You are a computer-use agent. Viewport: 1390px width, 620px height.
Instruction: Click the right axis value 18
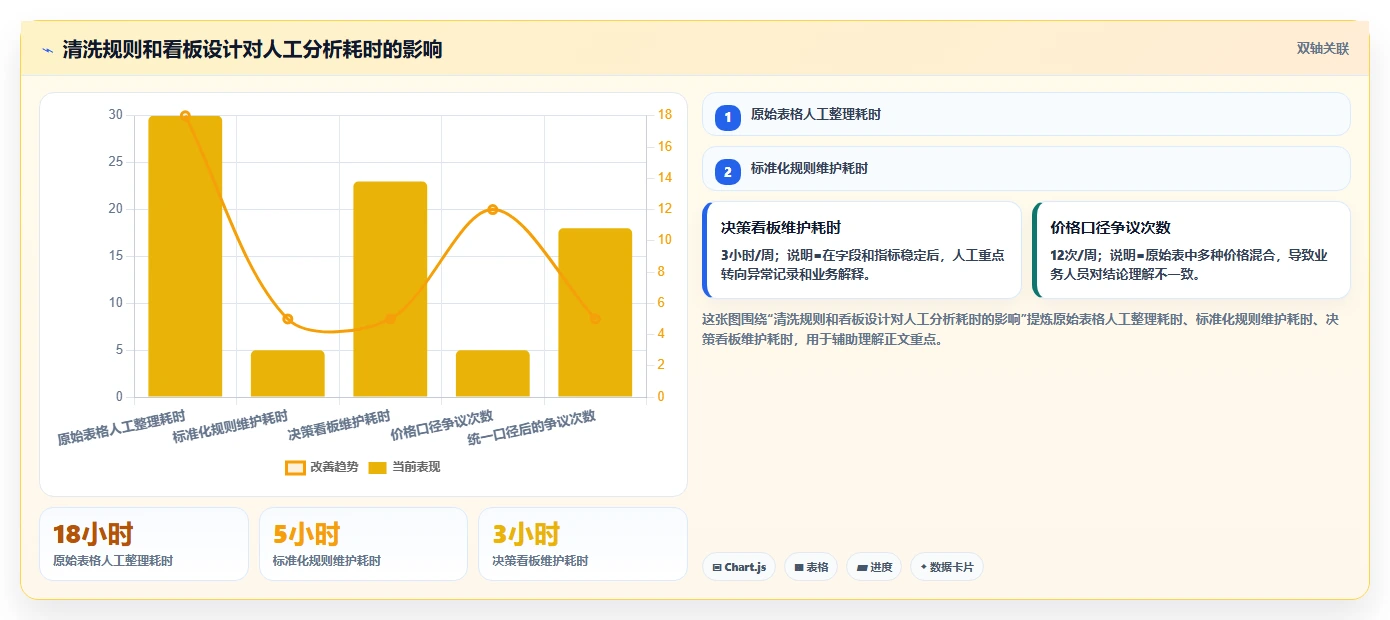point(665,115)
